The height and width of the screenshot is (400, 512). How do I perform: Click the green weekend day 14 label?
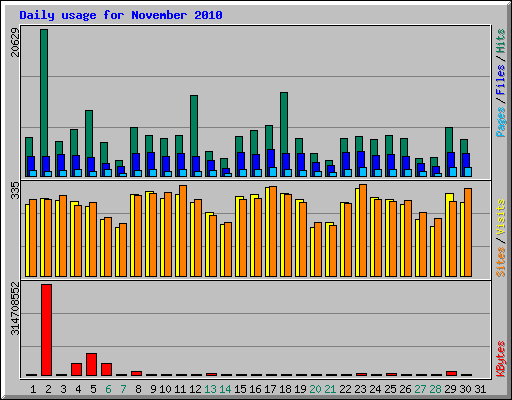pyautogui.click(x=225, y=389)
